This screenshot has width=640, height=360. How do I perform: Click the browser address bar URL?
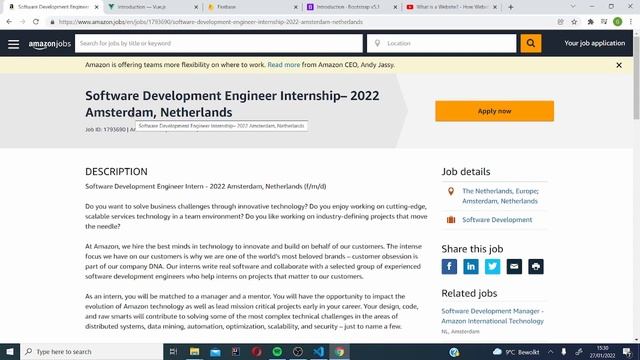coord(211,22)
